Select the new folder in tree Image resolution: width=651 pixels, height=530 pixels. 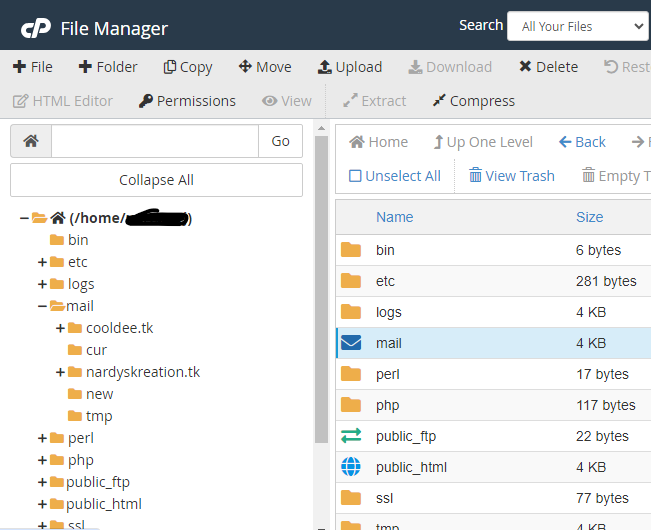tap(100, 394)
